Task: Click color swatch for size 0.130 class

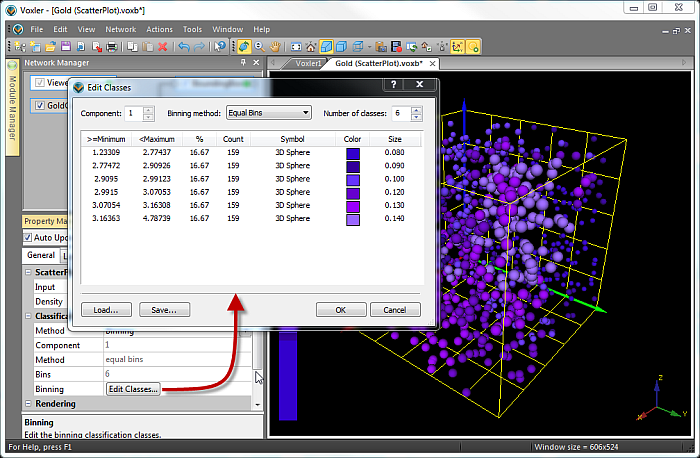Action: click(353, 206)
